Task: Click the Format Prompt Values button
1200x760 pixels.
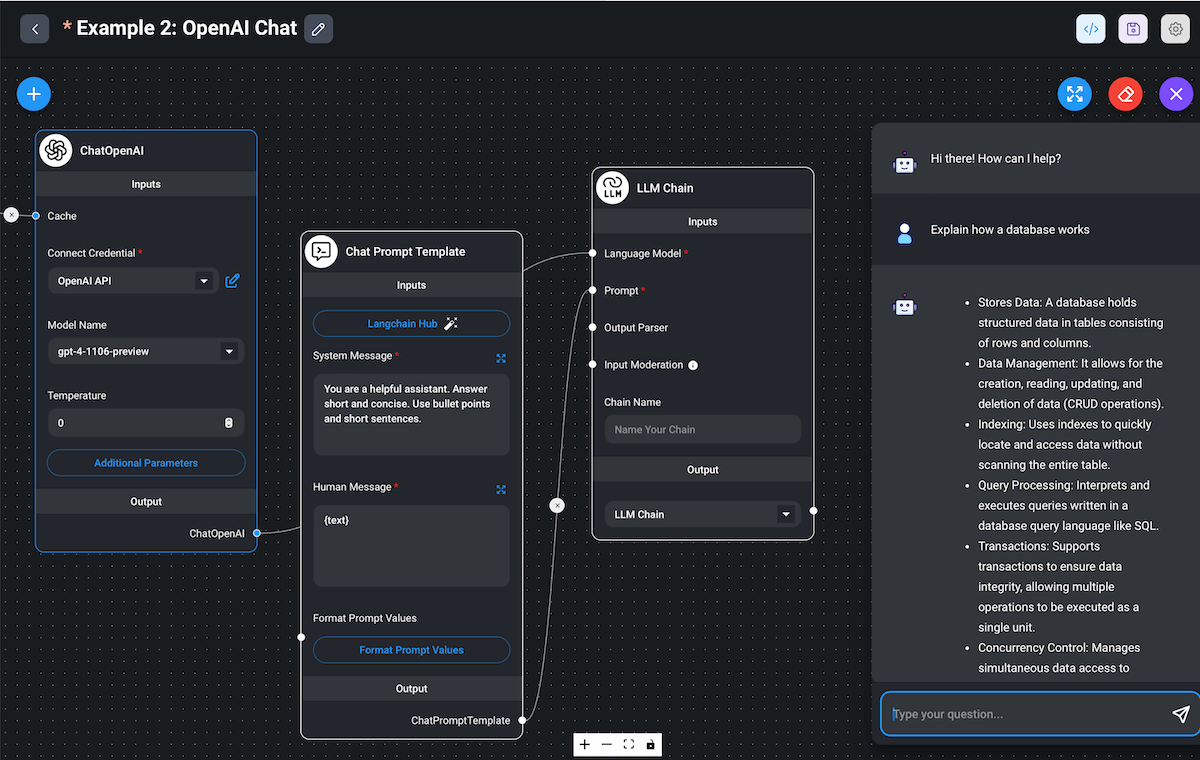Action: [x=411, y=650]
